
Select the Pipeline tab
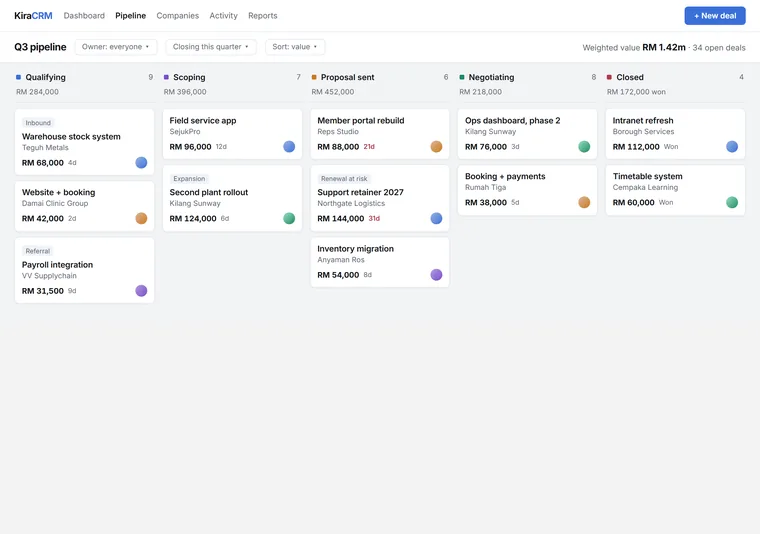coord(130,16)
